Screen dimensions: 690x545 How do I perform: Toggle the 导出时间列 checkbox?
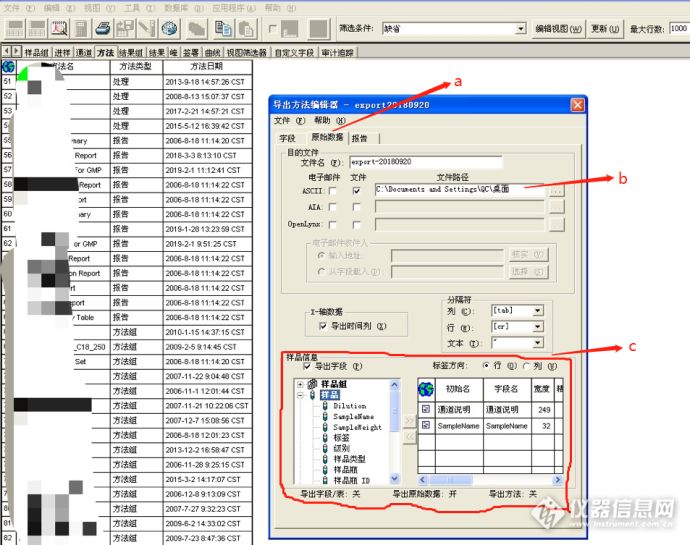click(x=323, y=326)
